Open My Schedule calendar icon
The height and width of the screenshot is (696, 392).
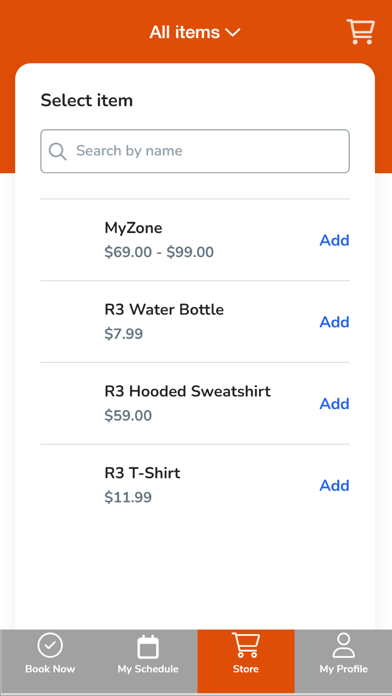click(148, 647)
